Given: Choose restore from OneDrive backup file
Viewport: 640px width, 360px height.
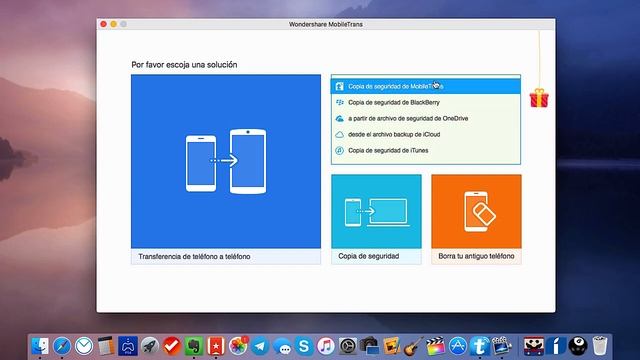Looking at the screenshot, I should [x=426, y=118].
